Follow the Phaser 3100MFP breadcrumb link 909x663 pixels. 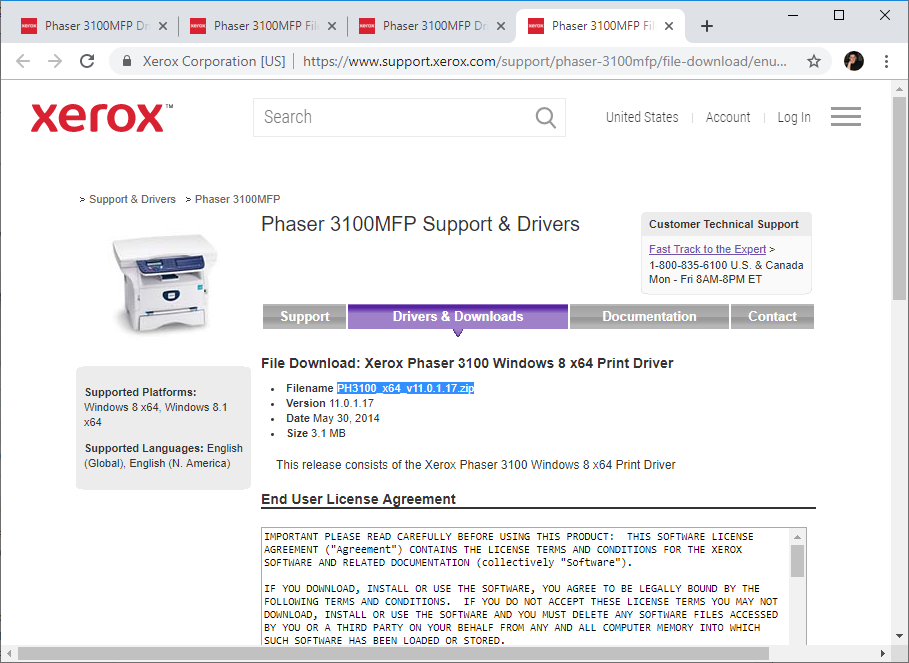[237, 199]
